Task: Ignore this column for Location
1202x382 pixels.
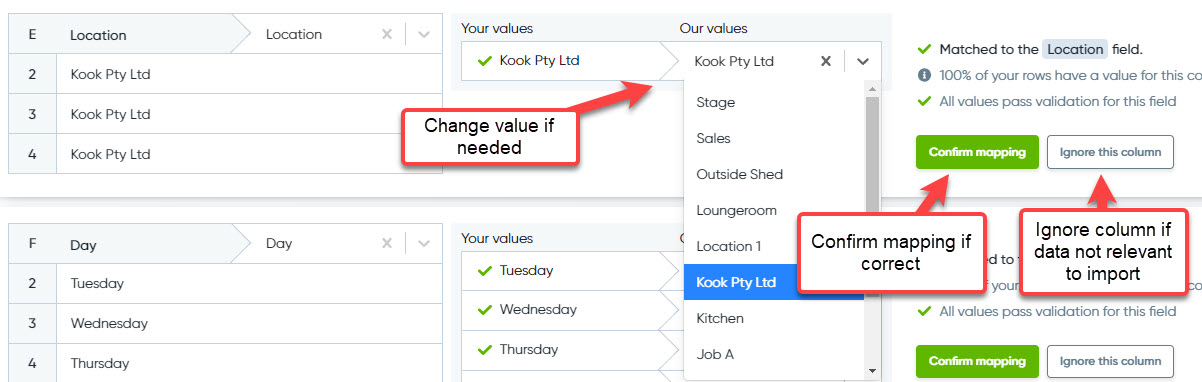Action: tap(1110, 152)
